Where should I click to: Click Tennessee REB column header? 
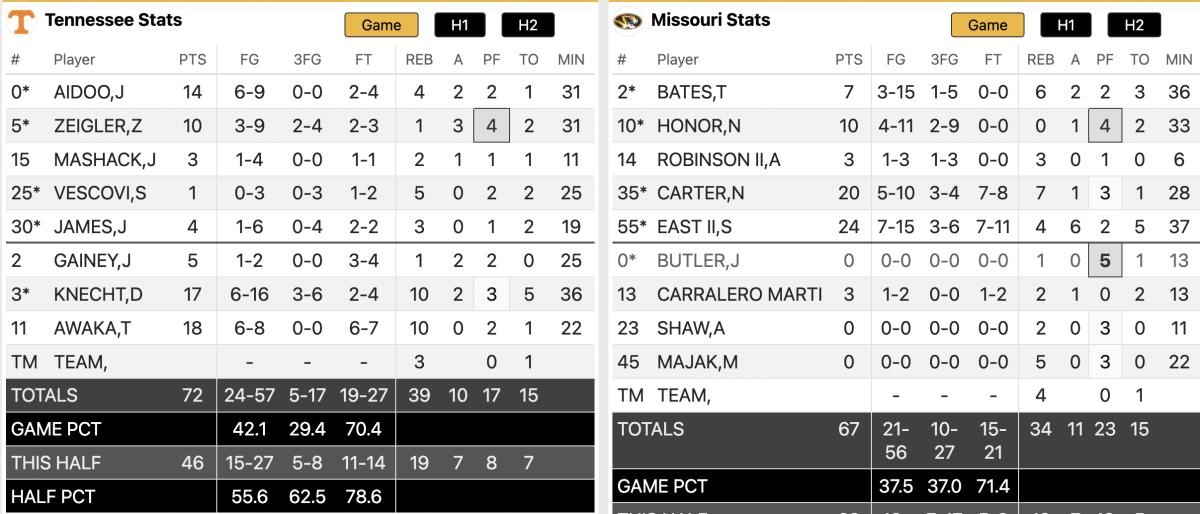[x=419, y=60]
